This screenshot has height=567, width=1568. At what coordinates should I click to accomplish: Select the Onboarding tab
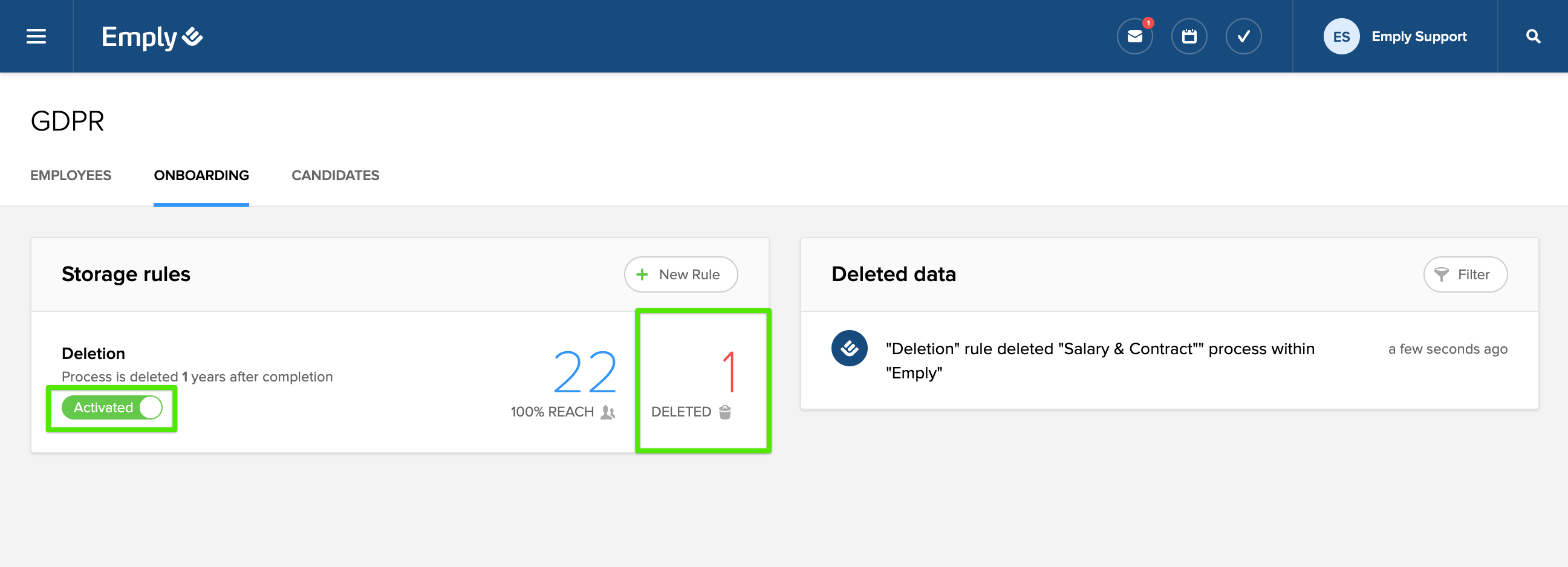tap(201, 175)
